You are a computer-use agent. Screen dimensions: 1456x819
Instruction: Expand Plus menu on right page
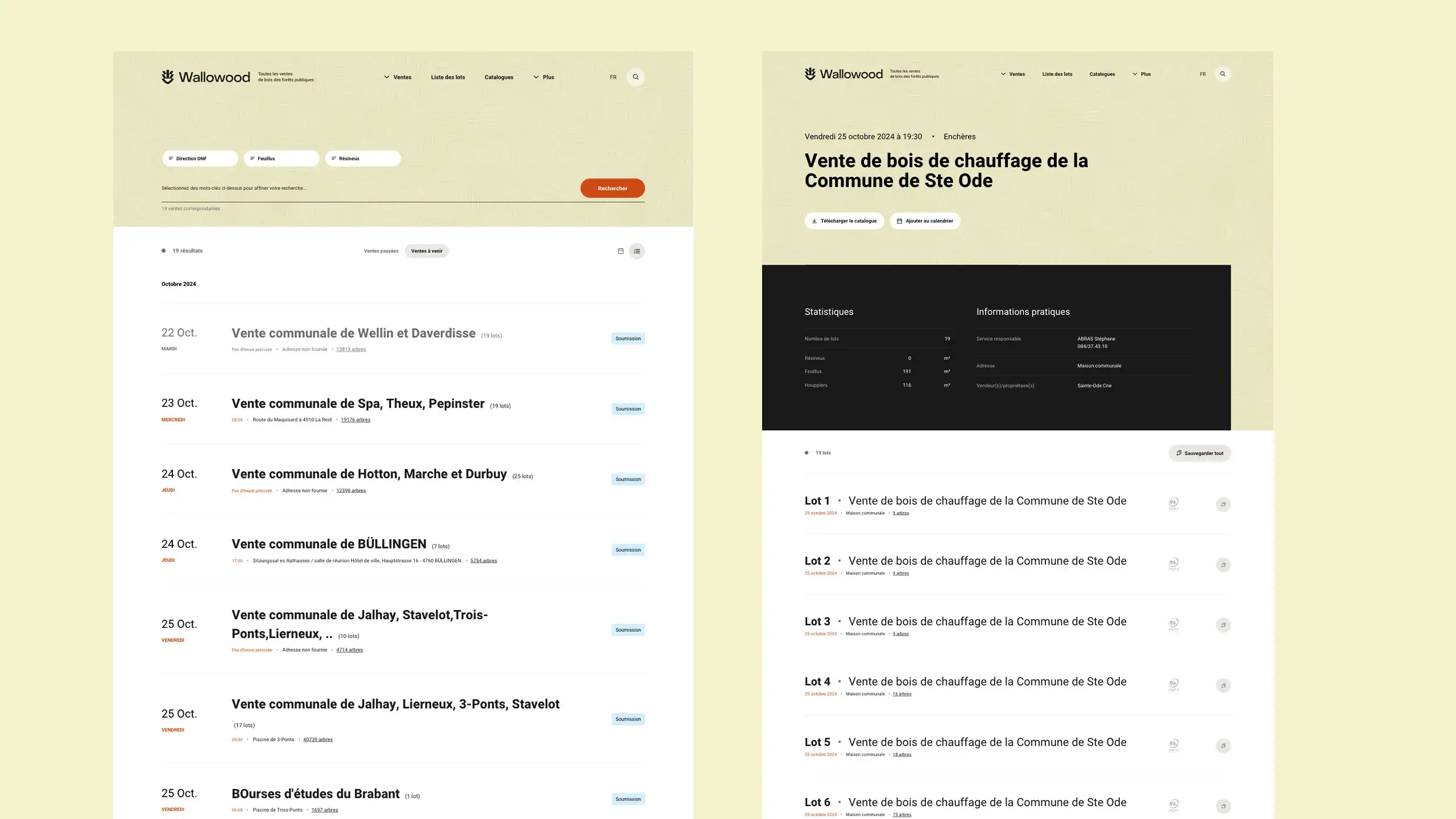(x=1141, y=74)
